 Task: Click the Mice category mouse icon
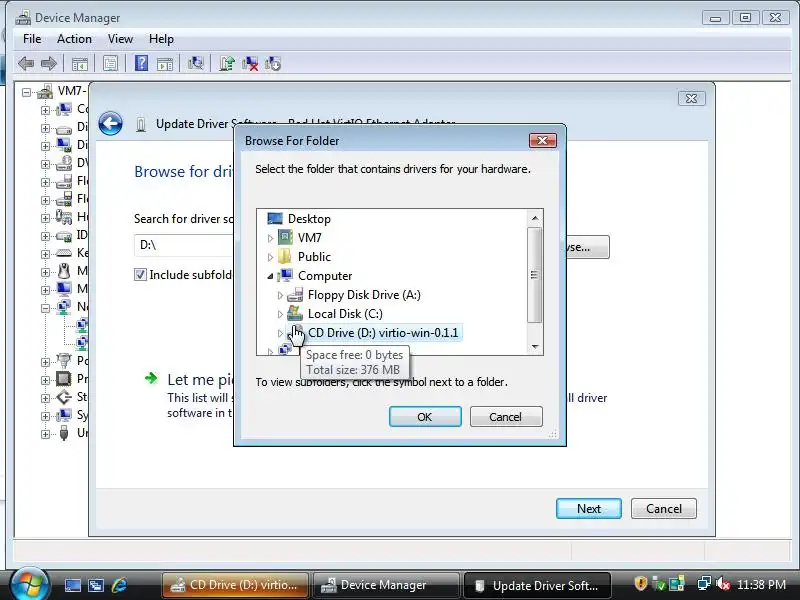click(x=64, y=270)
